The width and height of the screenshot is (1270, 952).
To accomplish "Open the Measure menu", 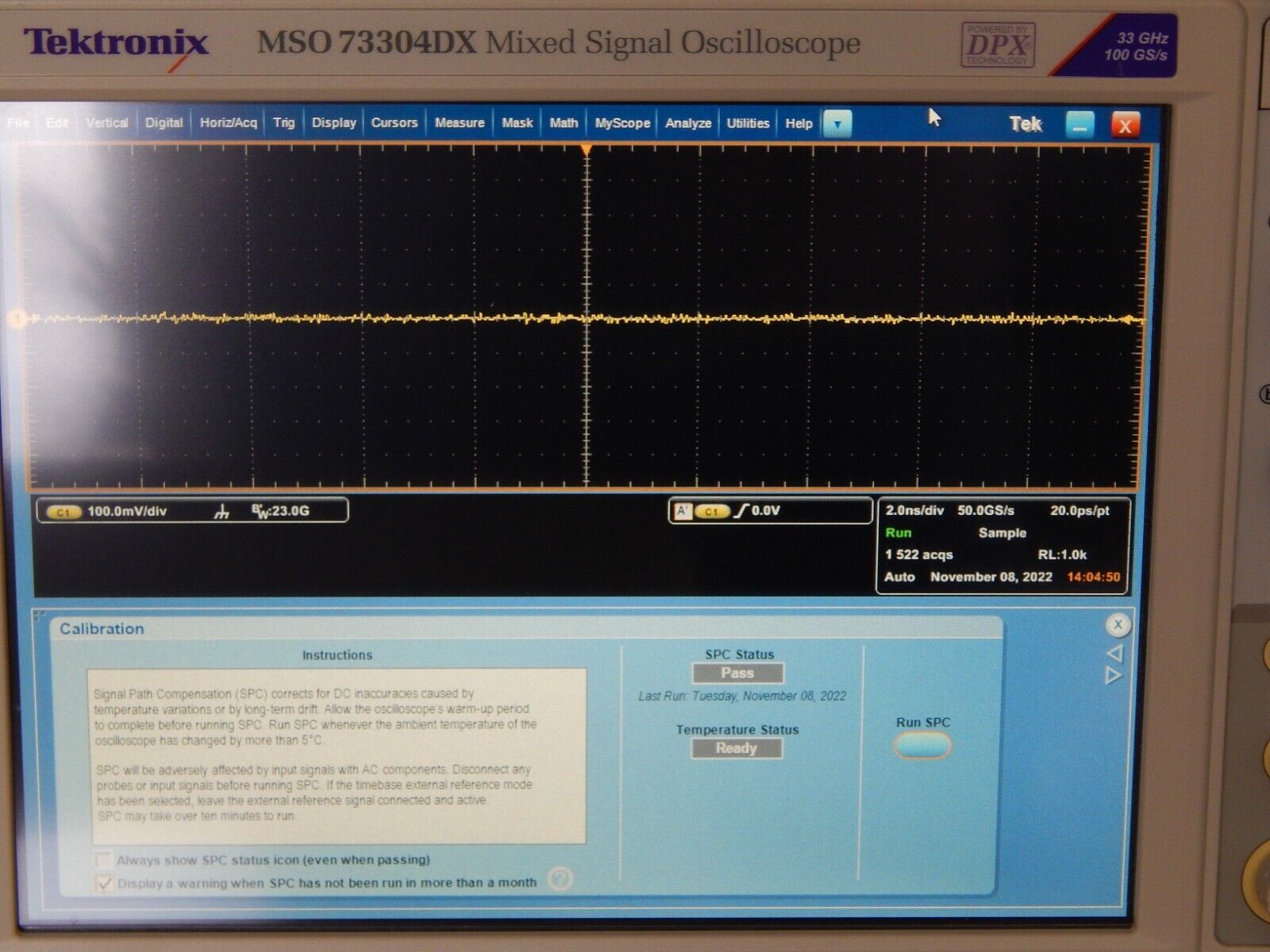I will point(460,123).
